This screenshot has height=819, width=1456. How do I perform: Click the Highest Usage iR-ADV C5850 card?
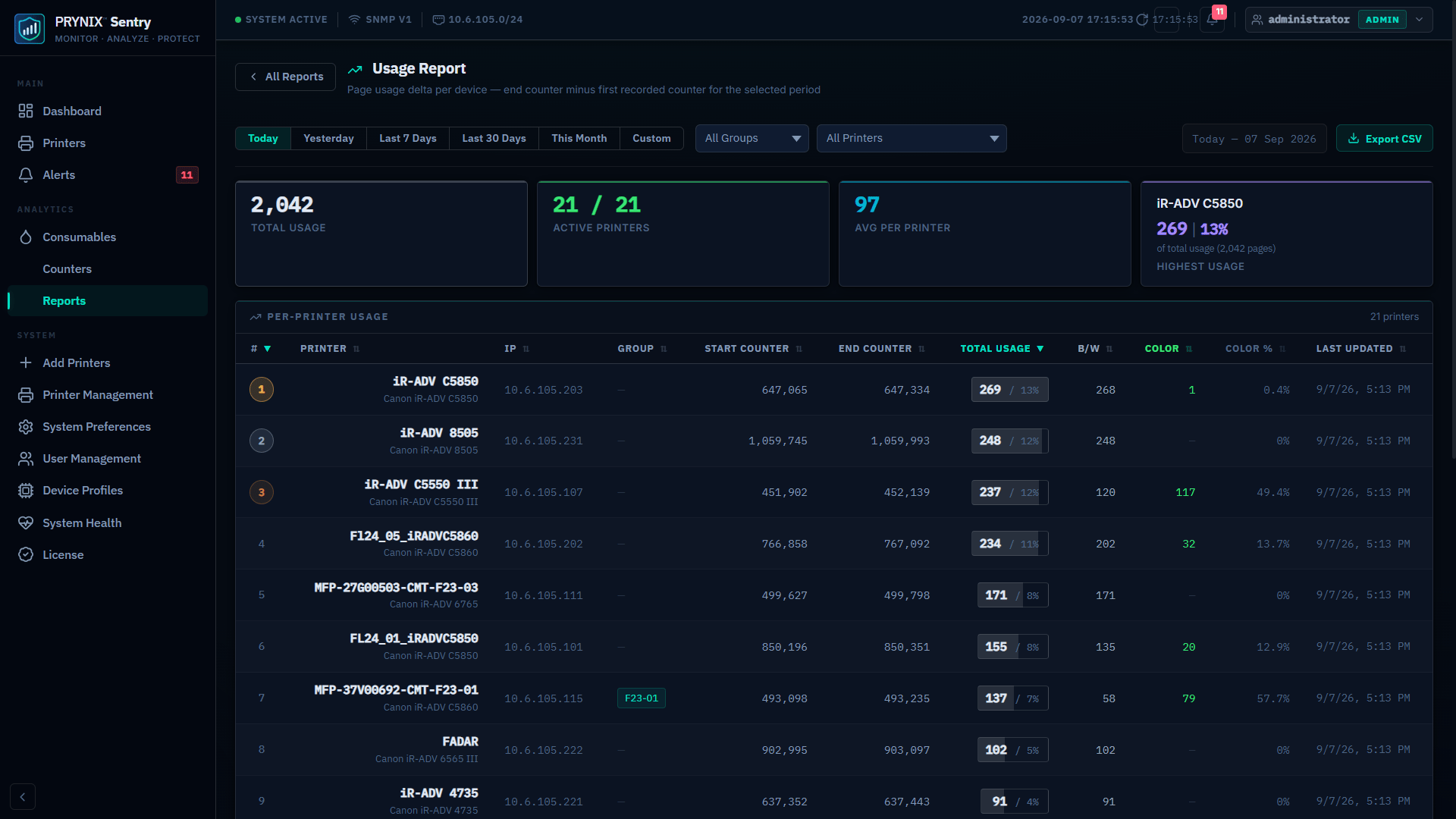pos(1286,234)
